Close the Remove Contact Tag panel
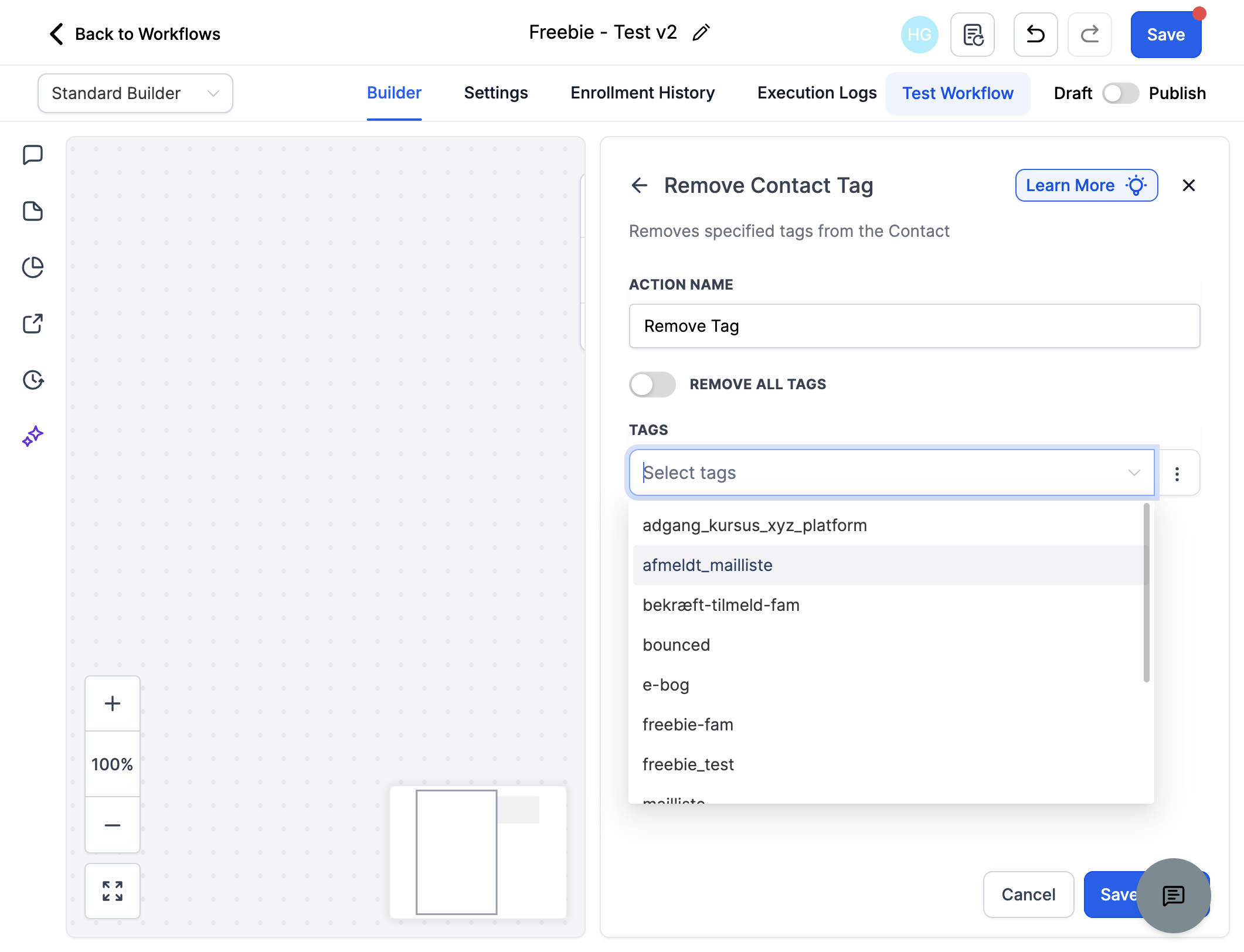Viewport: 1244px width, 952px height. coord(1189,186)
